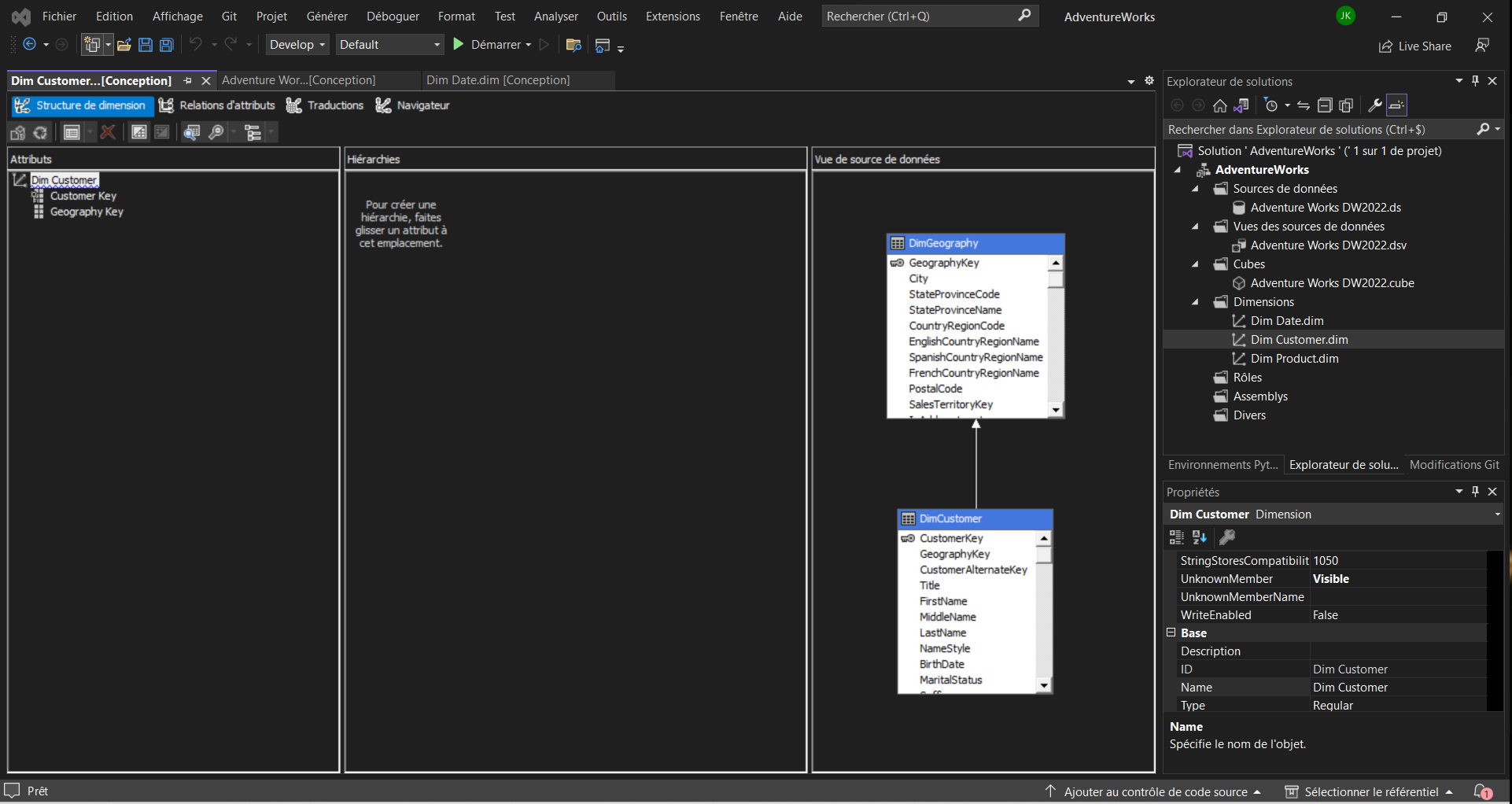
Task: Click the notifications bell in status bar
Action: [x=1483, y=791]
